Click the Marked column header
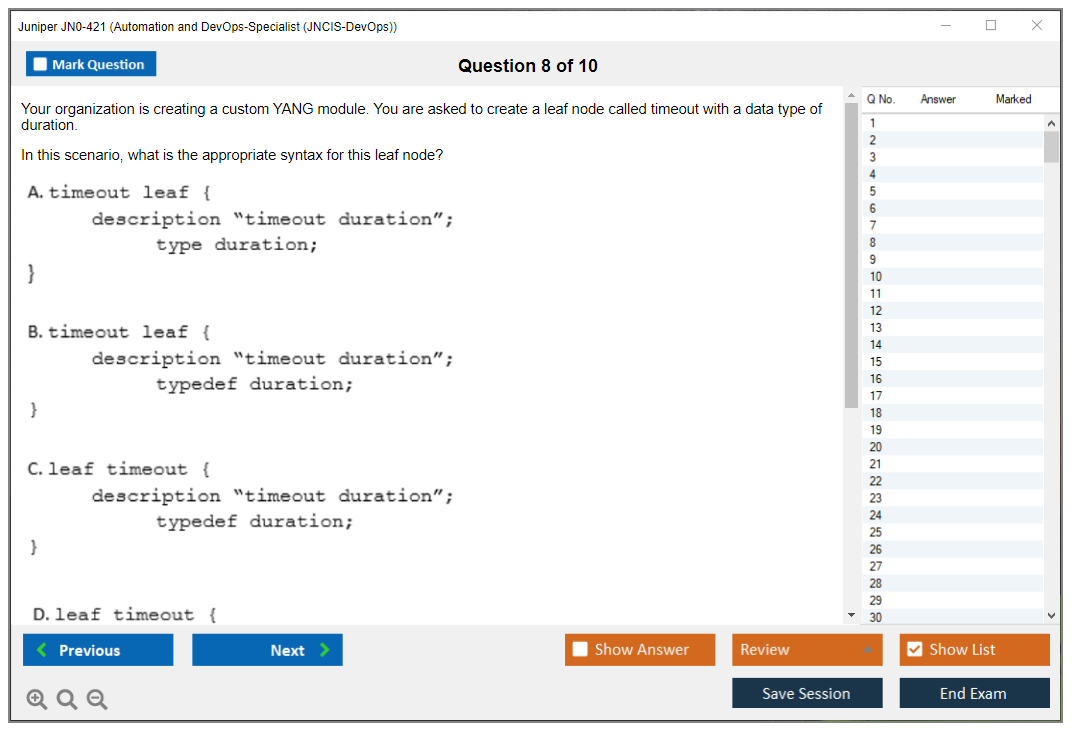Viewport: 1075px width, 735px height. tap(1013, 99)
